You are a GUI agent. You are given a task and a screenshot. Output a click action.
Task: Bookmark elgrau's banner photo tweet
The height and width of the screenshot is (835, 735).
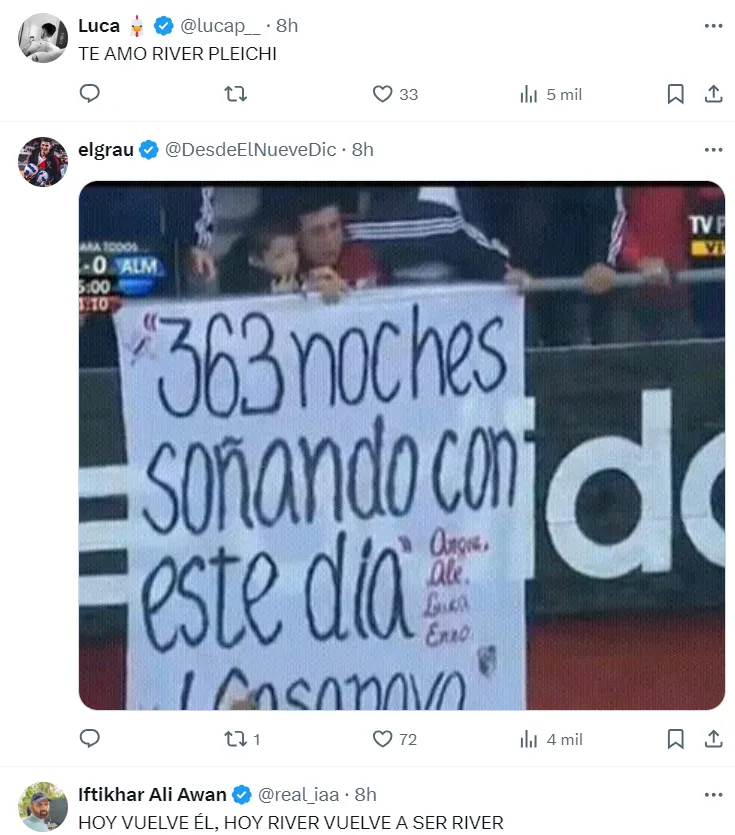point(675,739)
